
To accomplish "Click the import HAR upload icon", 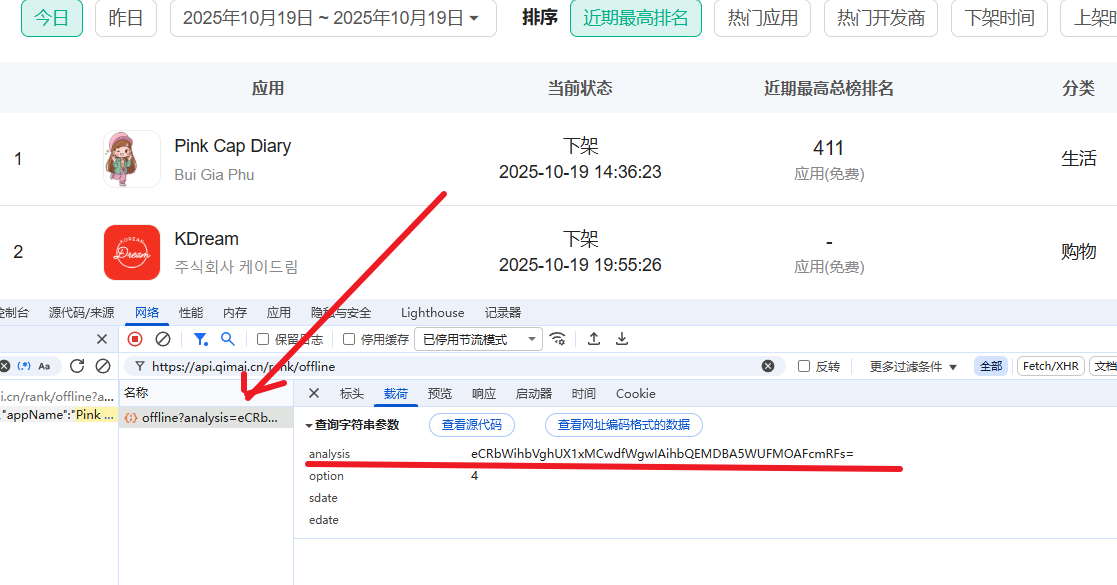I will pyautogui.click(x=593, y=339).
